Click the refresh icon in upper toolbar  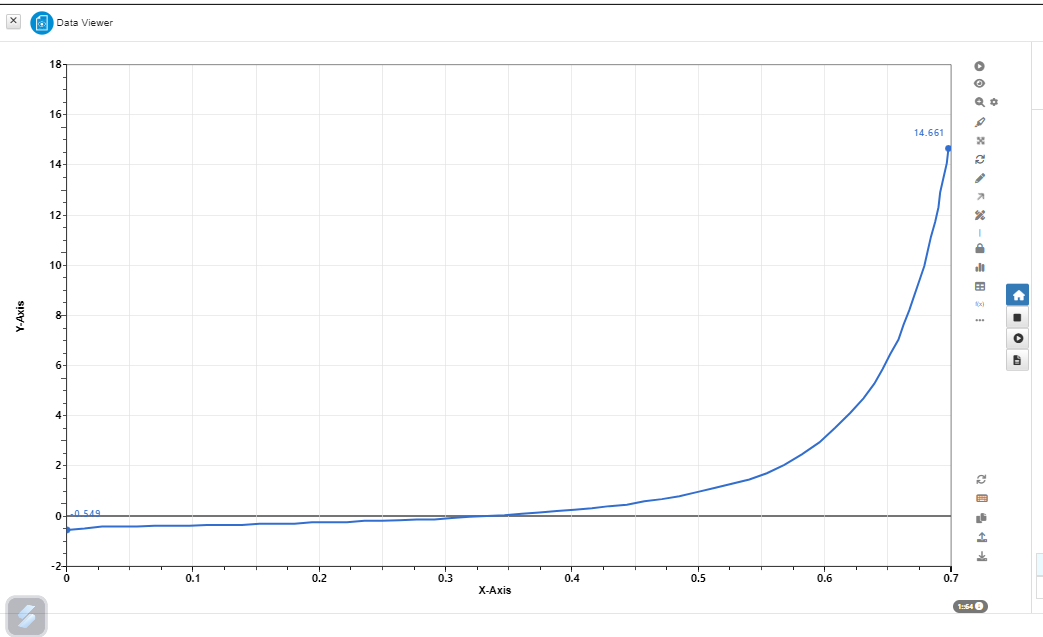click(x=980, y=159)
